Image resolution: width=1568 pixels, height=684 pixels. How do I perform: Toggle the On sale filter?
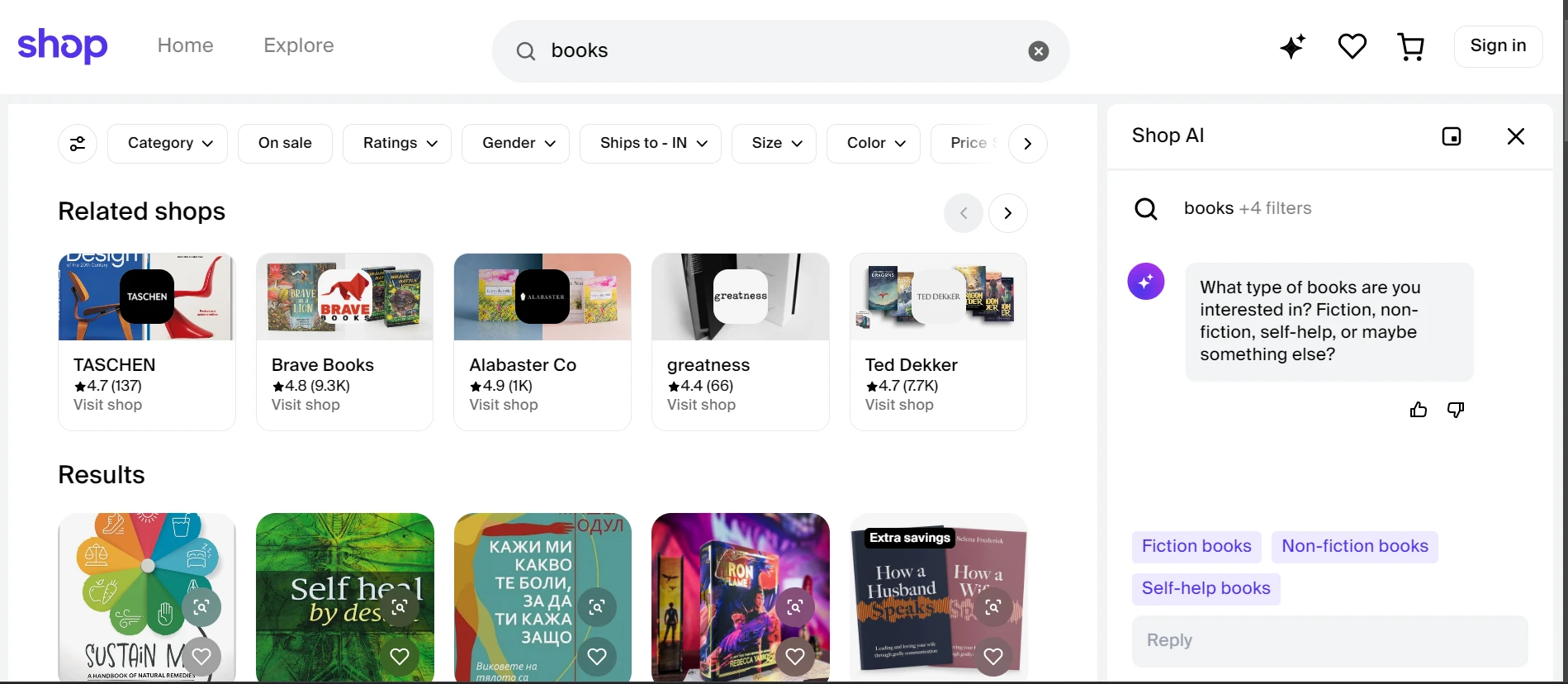285,142
